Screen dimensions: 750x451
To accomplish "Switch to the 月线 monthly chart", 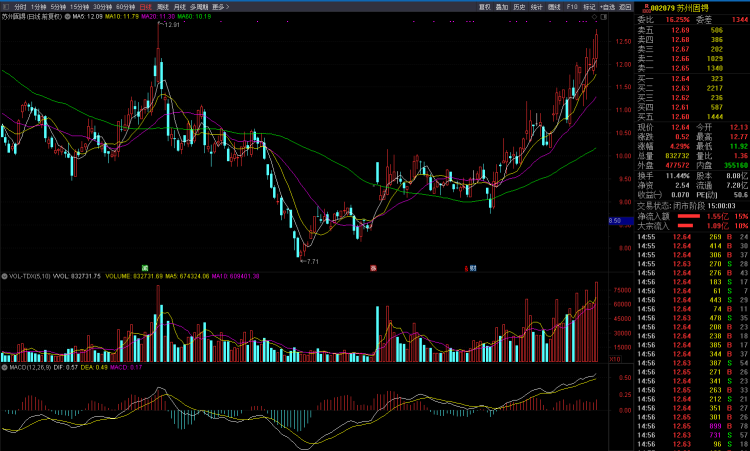I will tap(179, 7).
